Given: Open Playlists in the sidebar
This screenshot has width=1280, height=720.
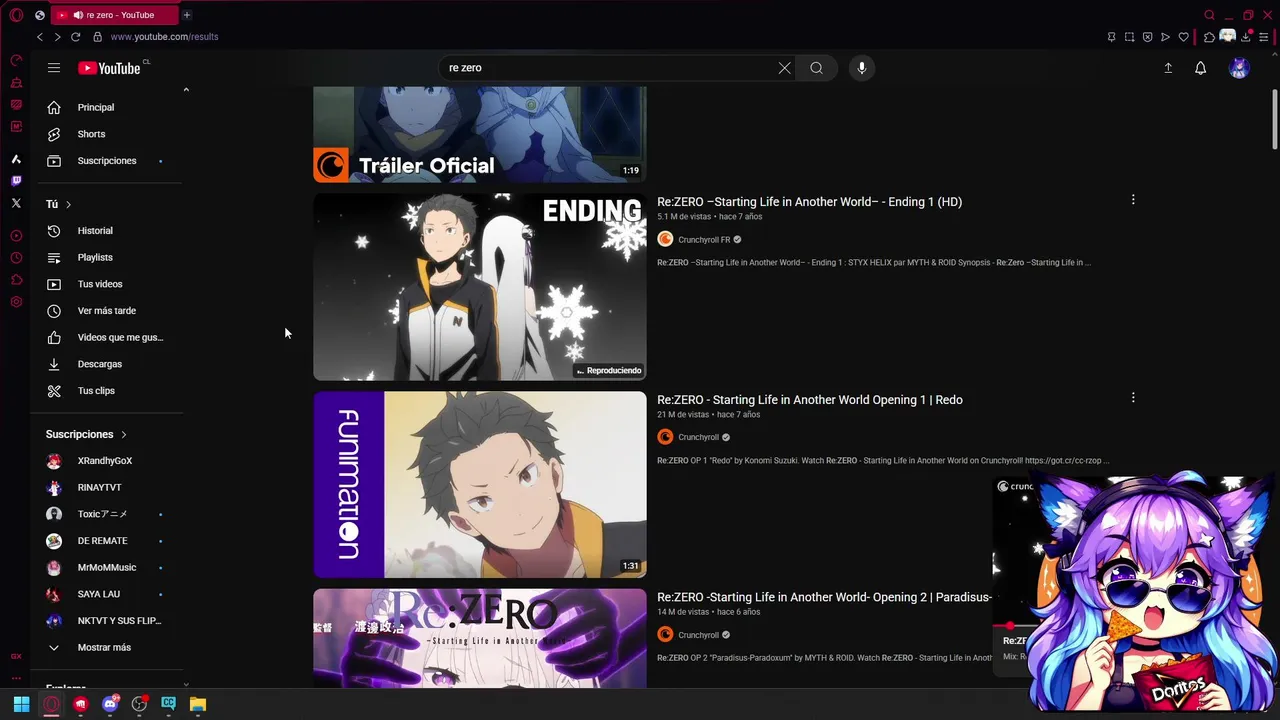Looking at the screenshot, I should pos(107,258).
